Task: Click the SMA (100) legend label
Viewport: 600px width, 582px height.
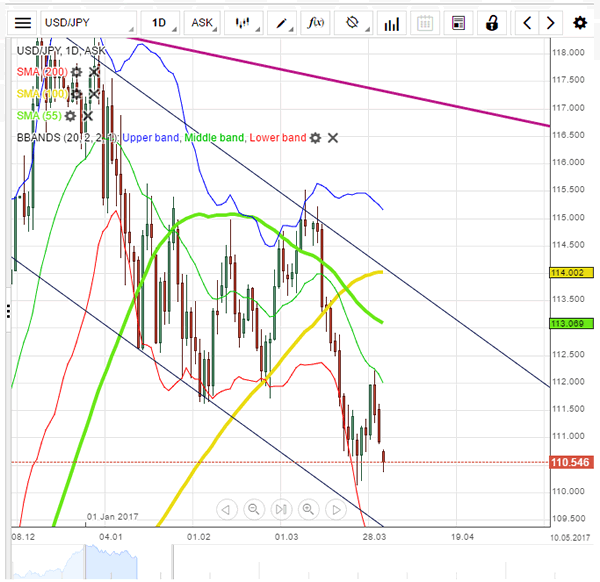Action: tap(42, 94)
